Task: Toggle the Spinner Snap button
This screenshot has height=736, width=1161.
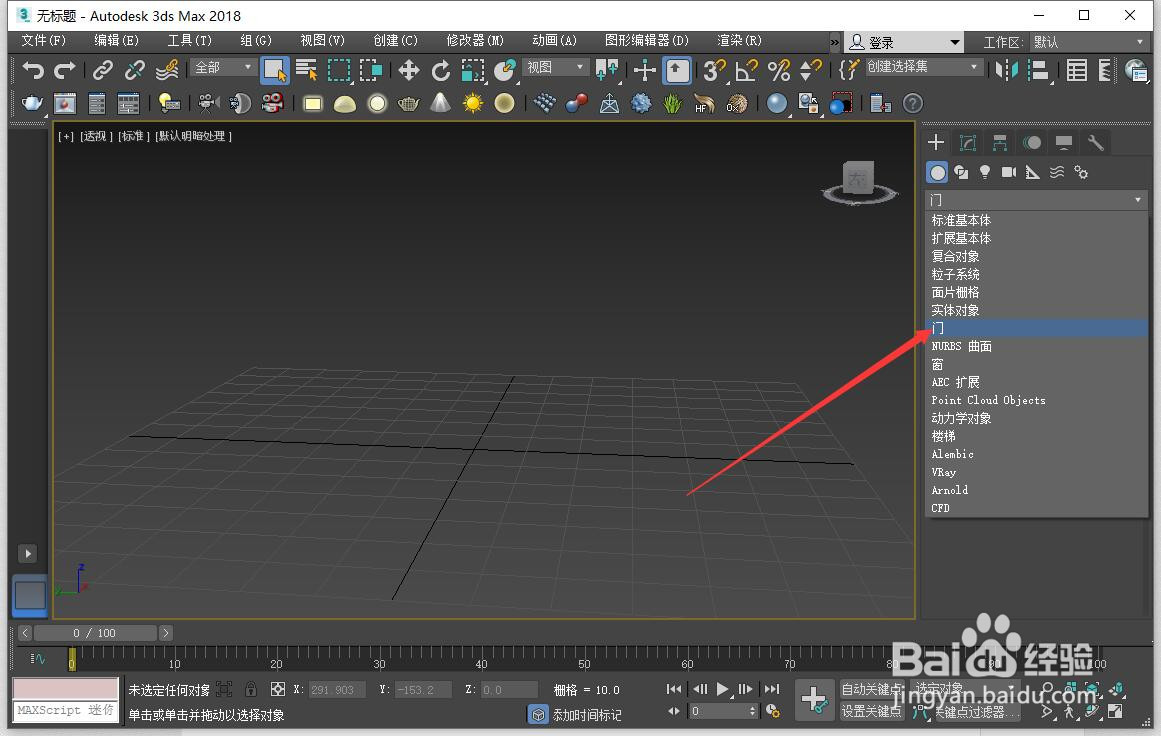Action: pos(811,70)
